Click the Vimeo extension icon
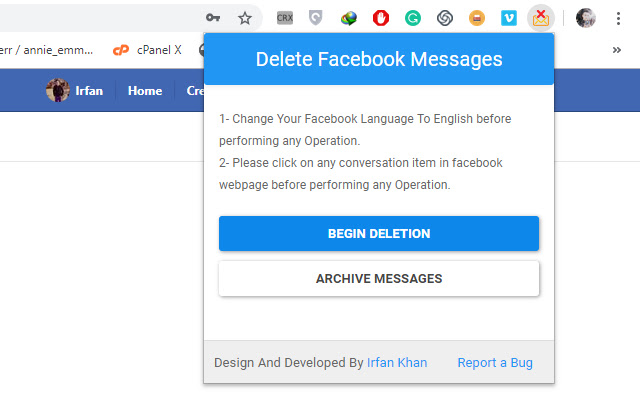Screen dimensions: 640x400 pos(509,18)
